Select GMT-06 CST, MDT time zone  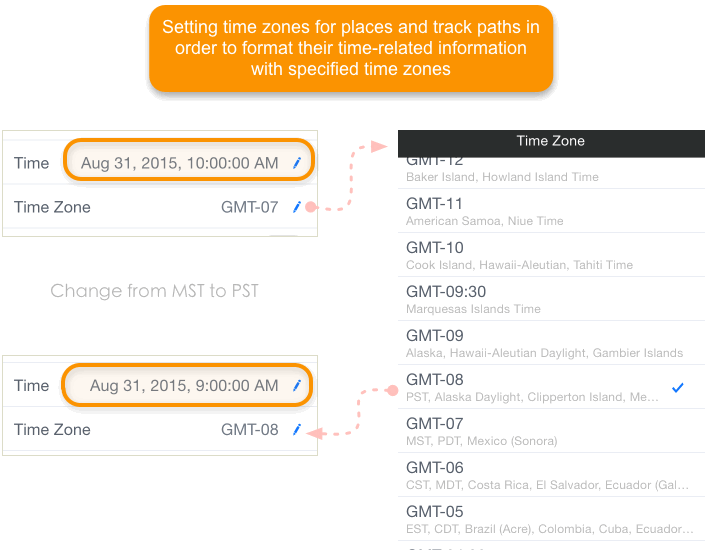click(551, 475)
